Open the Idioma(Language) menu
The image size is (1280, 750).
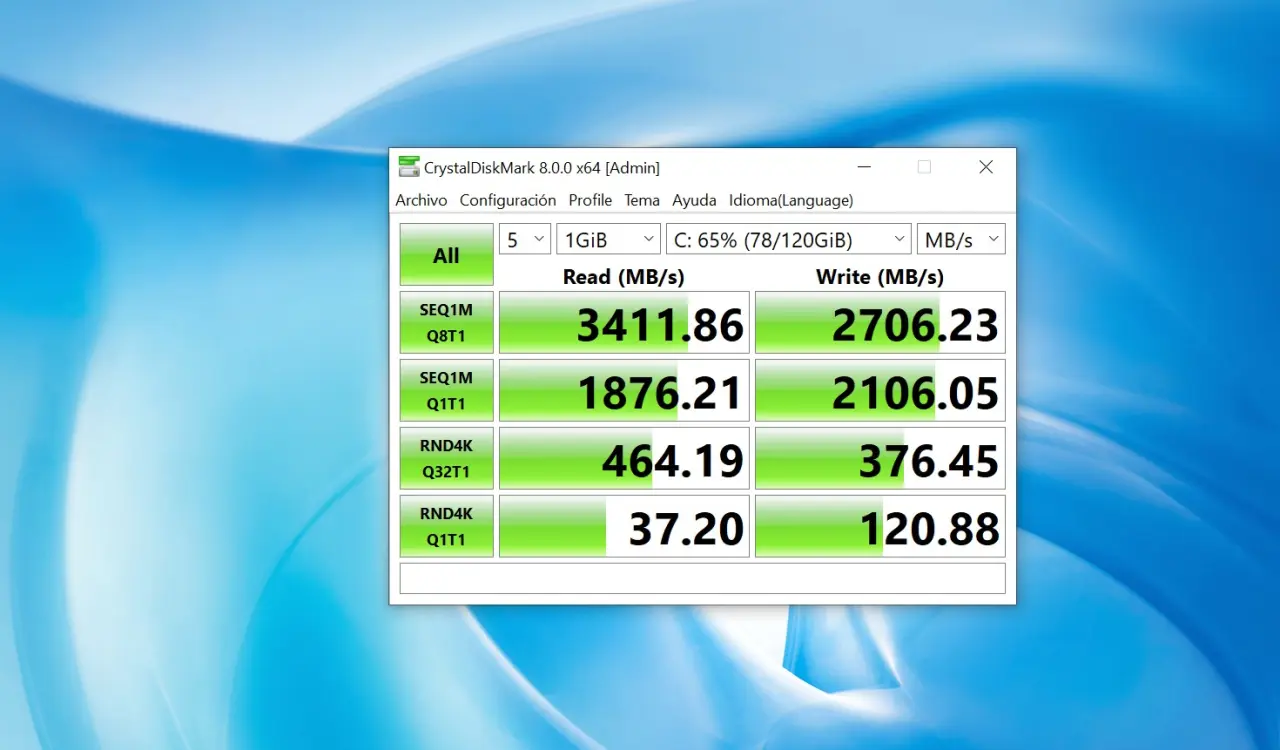click(x=790, y=200)
